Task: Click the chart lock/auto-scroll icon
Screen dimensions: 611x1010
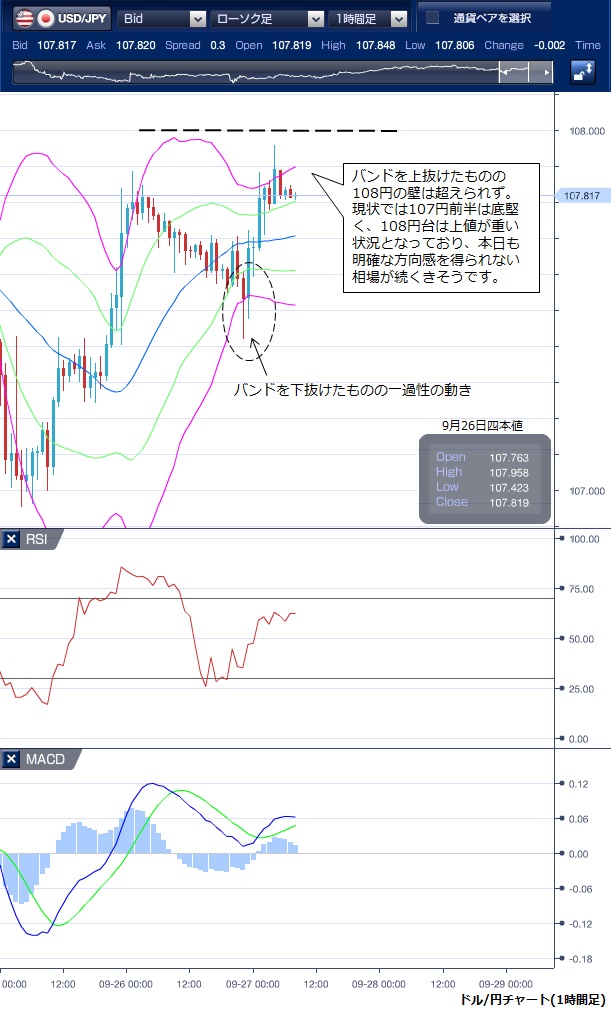Action: 583,72
